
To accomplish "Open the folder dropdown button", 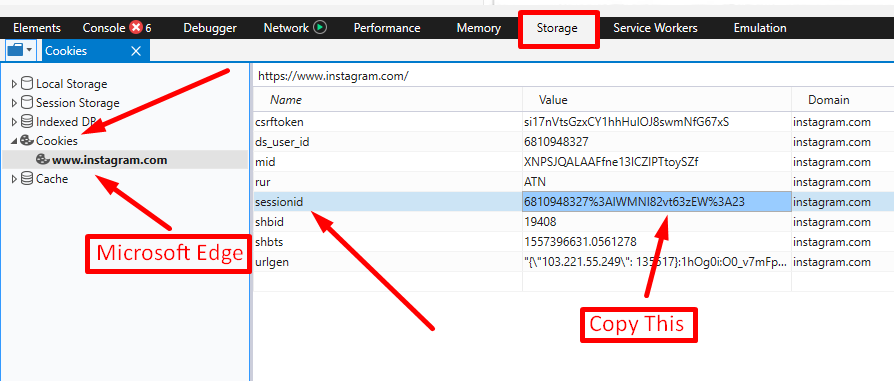I will (x=20, y=50).
